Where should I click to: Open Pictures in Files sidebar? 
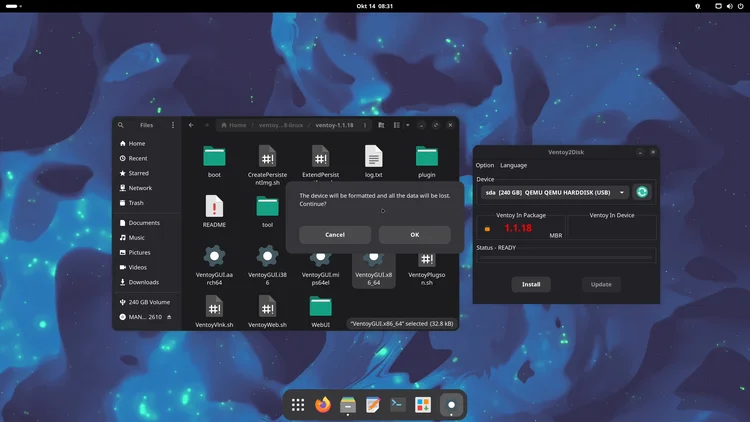(146, 252)
